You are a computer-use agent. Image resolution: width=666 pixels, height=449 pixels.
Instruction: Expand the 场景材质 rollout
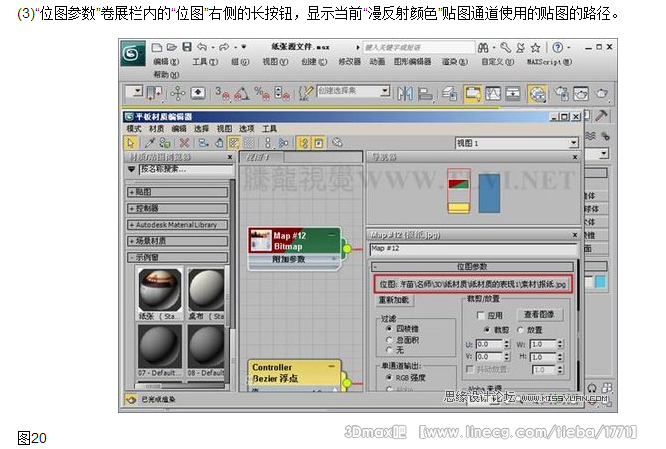177,241
